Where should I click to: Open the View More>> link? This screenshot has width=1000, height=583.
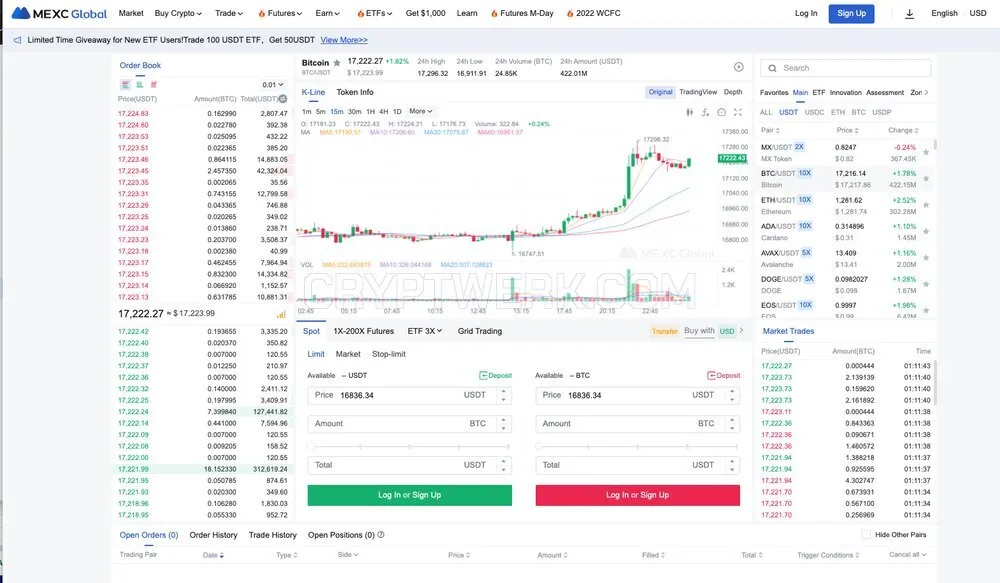(x=344, y=40)
